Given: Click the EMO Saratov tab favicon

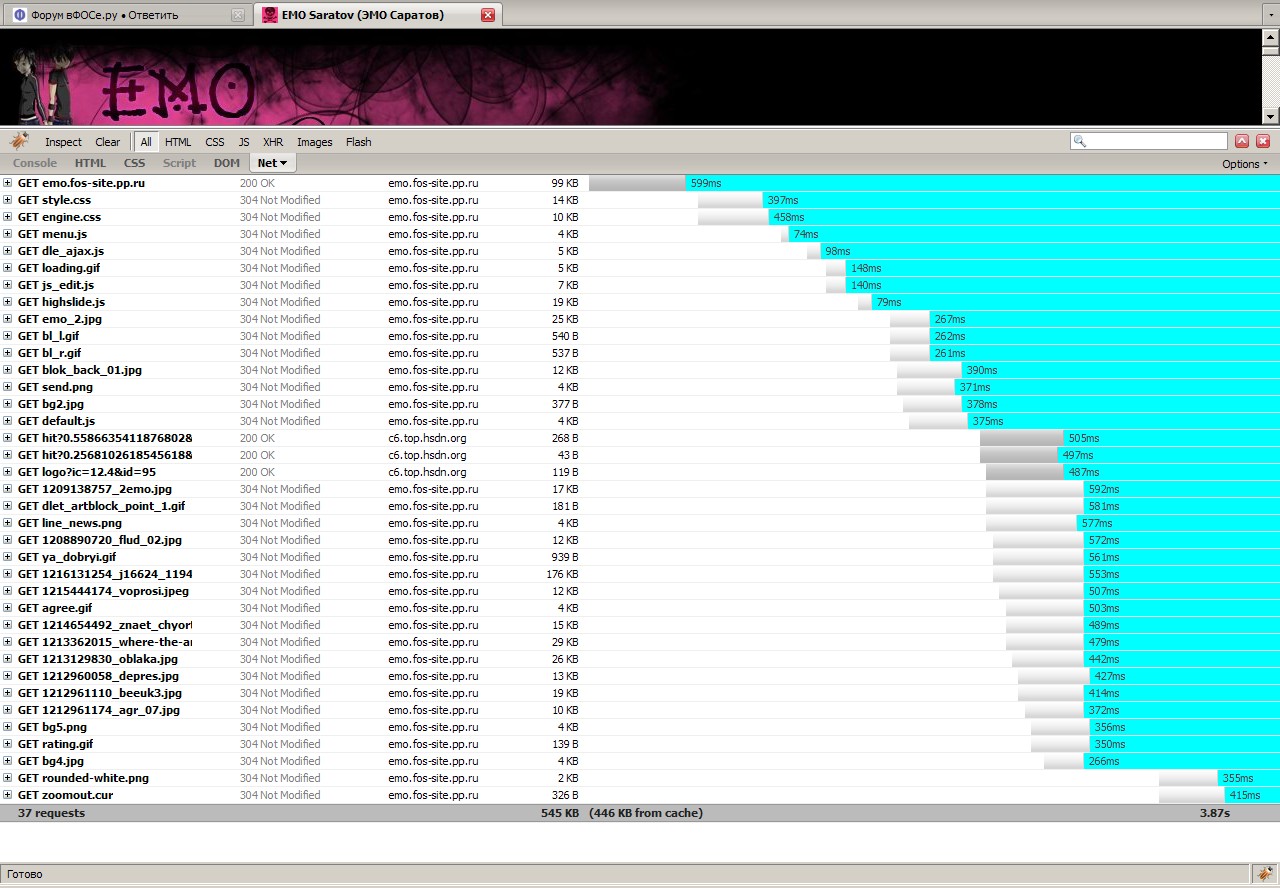Looking at the screenshot, I should tap(269, 15).
